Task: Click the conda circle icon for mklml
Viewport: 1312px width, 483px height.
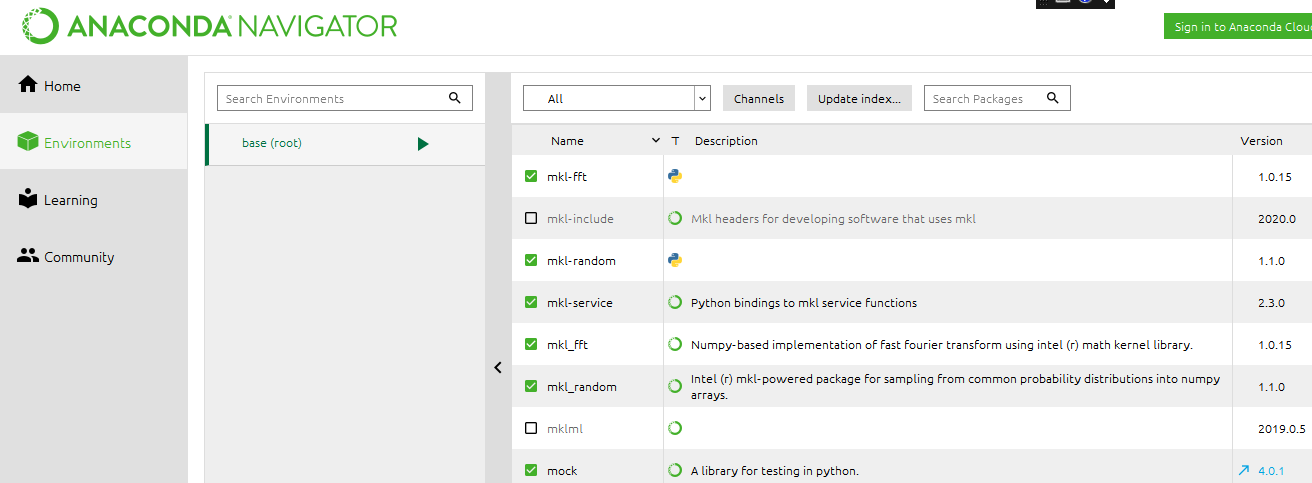Action: [675, 428]
